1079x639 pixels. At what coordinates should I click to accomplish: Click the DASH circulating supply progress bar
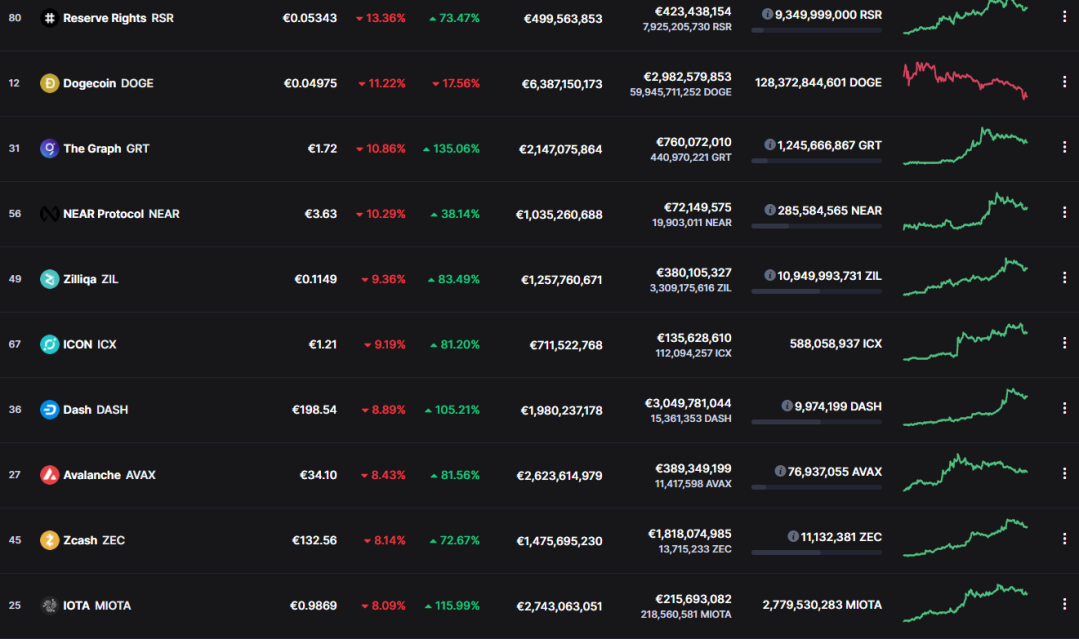click(x=816, y=422)
